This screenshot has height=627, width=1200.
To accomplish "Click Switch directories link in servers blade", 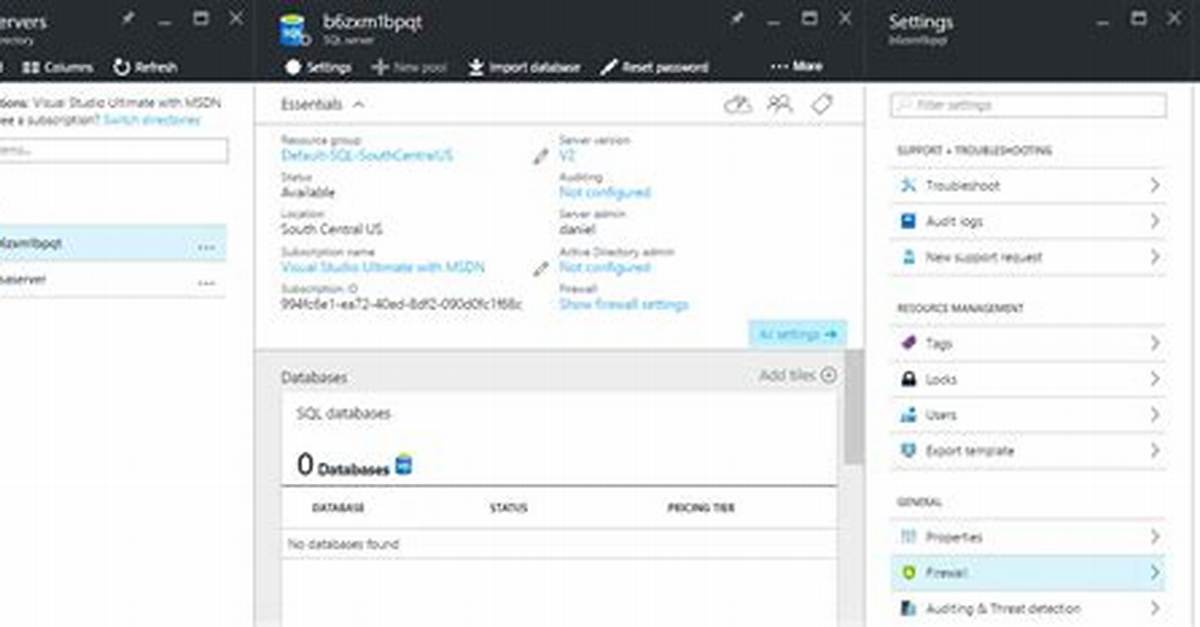I will [152, 119].
